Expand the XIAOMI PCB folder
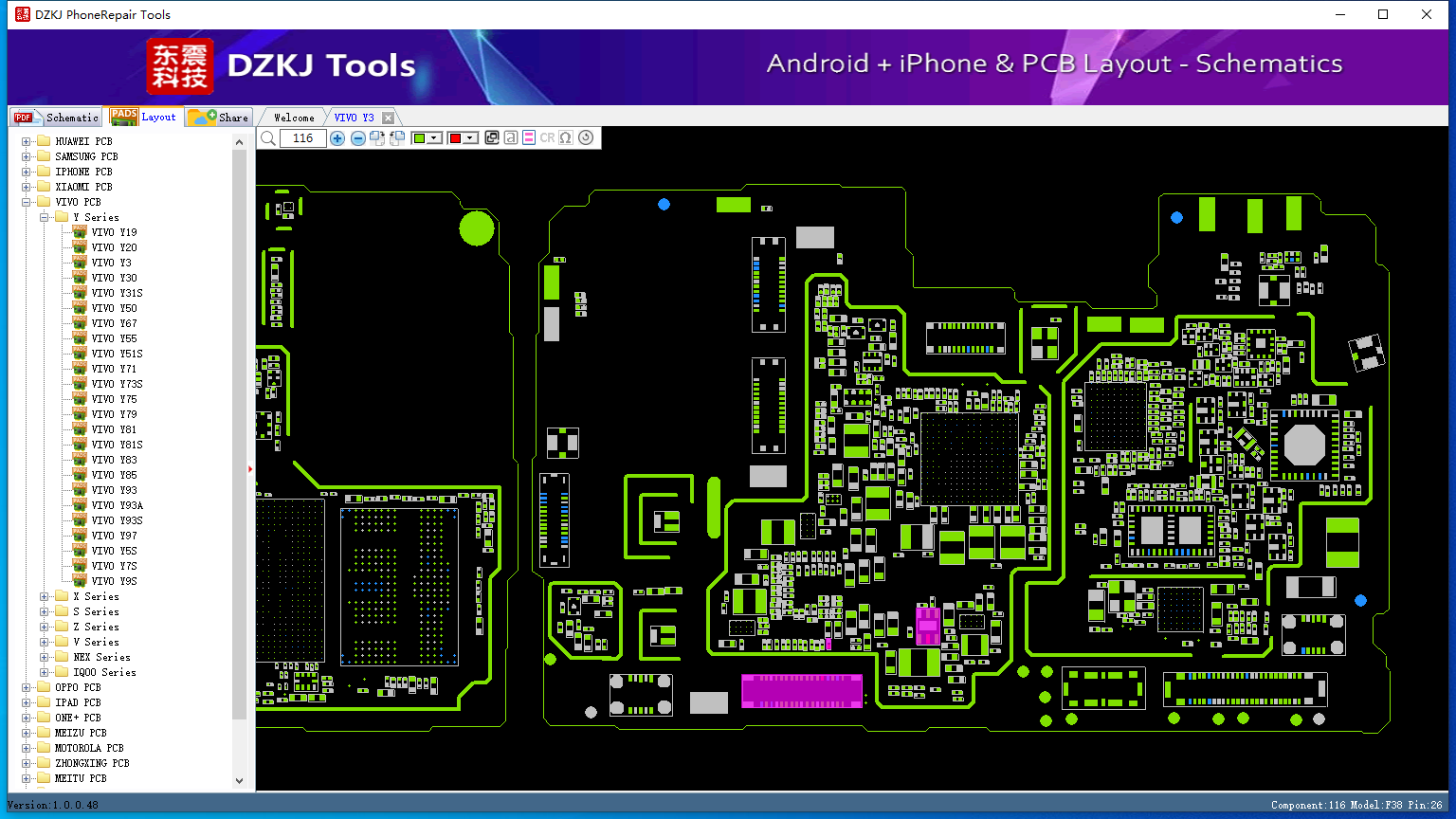The image size is (1456, 819). [x=27, y=187]
